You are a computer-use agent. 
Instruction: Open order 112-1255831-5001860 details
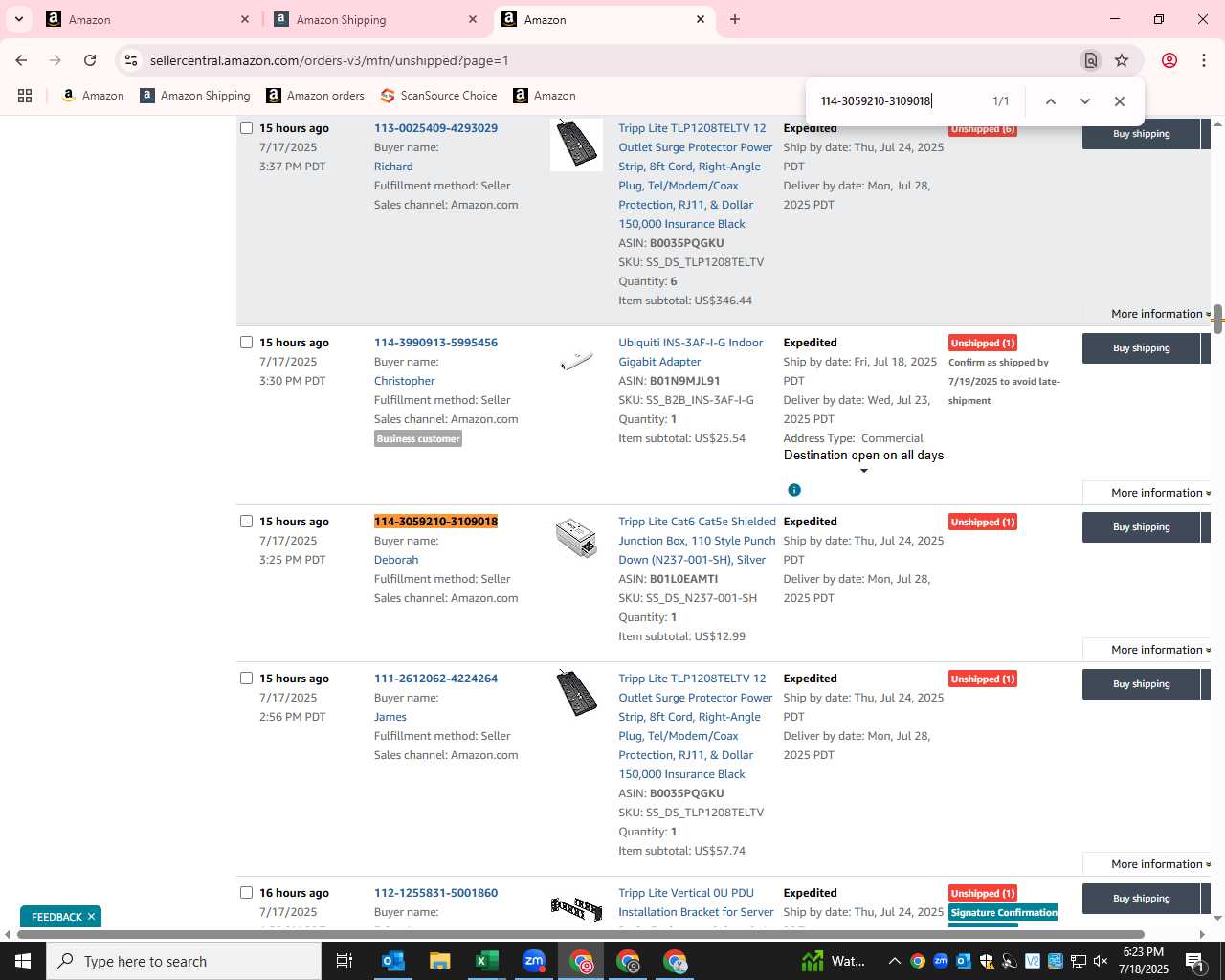coord(435,893)
